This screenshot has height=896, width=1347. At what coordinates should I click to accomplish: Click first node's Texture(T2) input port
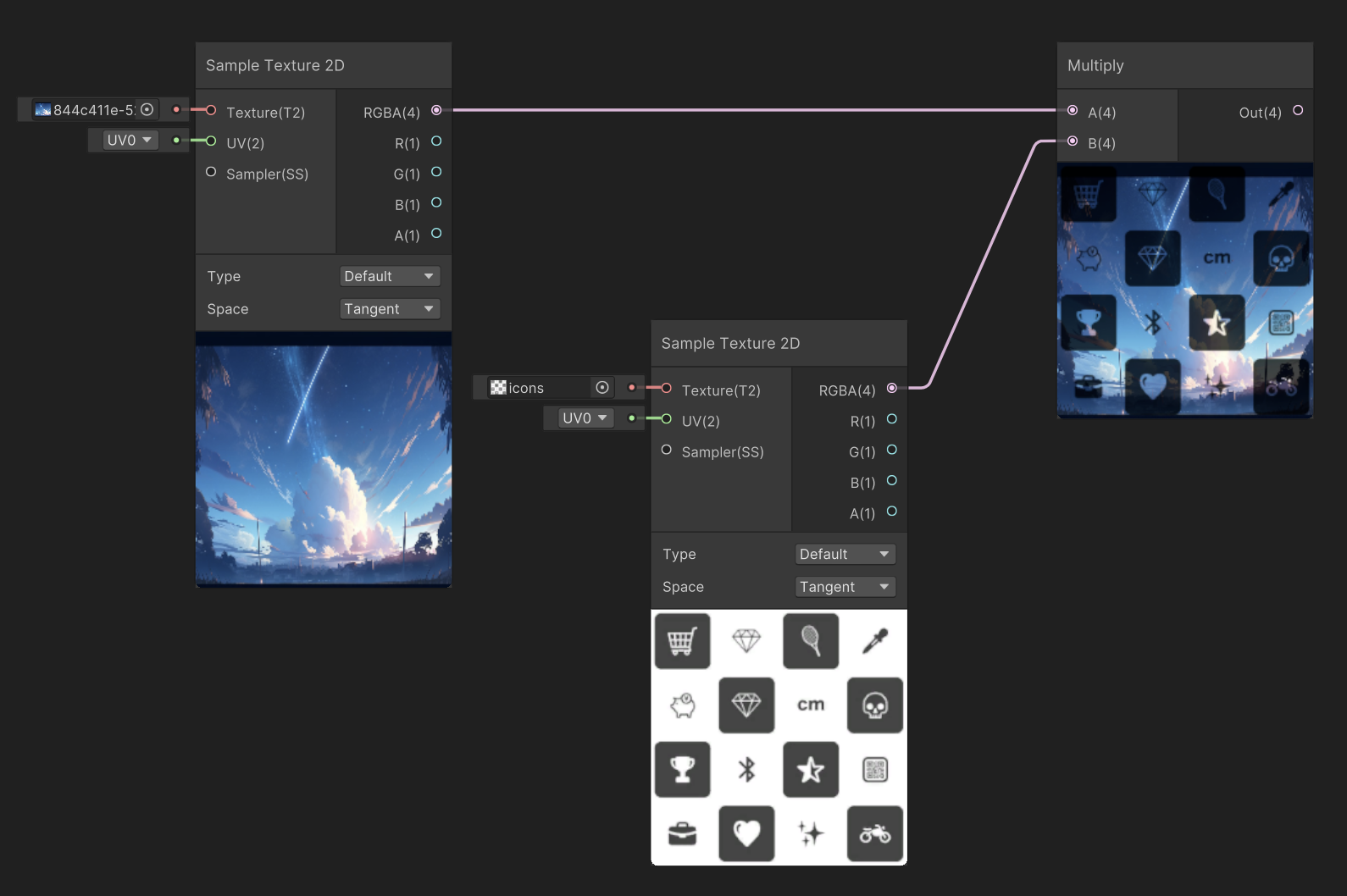click(211, 110)
